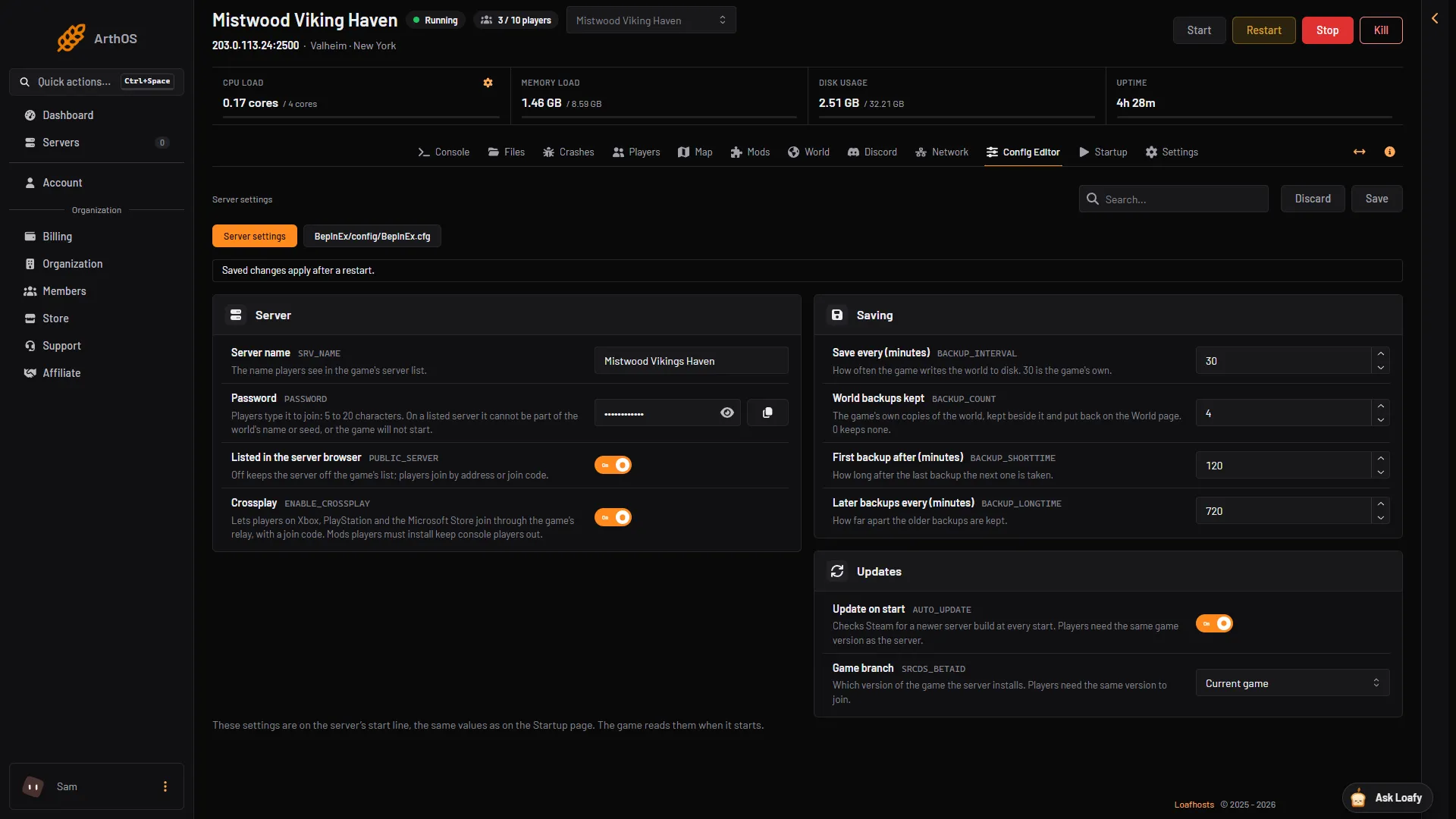This screenshot has width=1456, height=819.
Task: Switch to the Console tab
Action: coord(444,152)
